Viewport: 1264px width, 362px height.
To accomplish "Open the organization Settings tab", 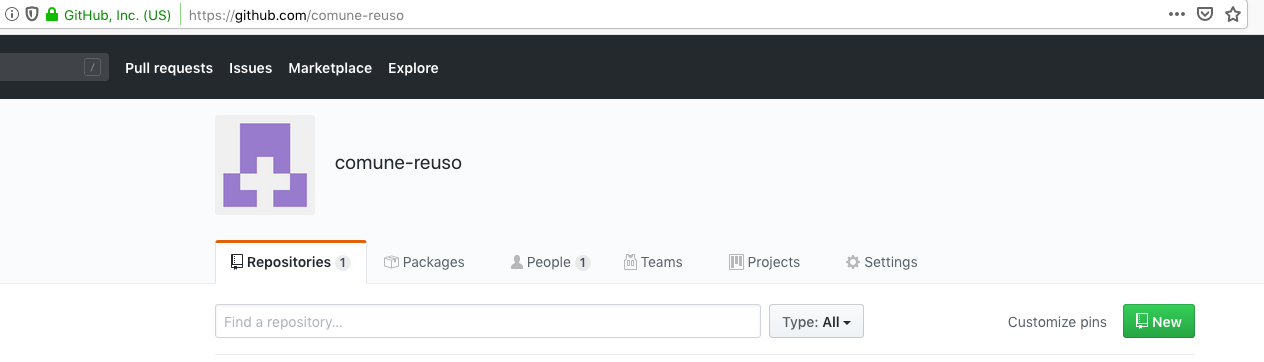I will (881, 262).
